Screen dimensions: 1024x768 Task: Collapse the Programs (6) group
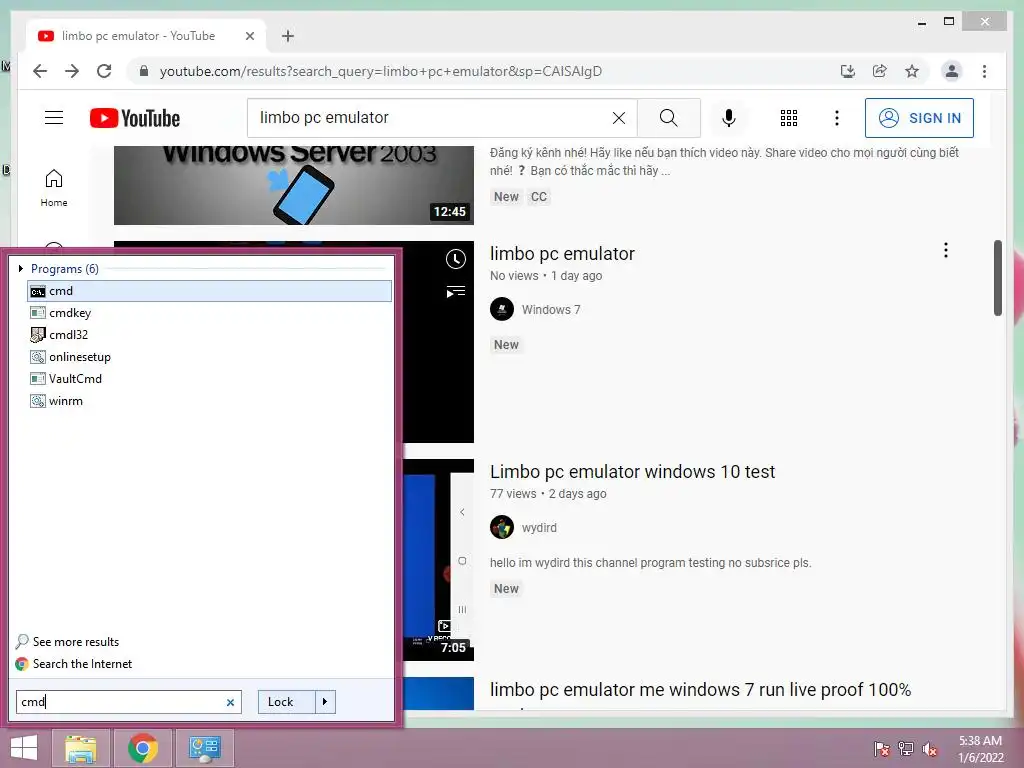[21, 268]
